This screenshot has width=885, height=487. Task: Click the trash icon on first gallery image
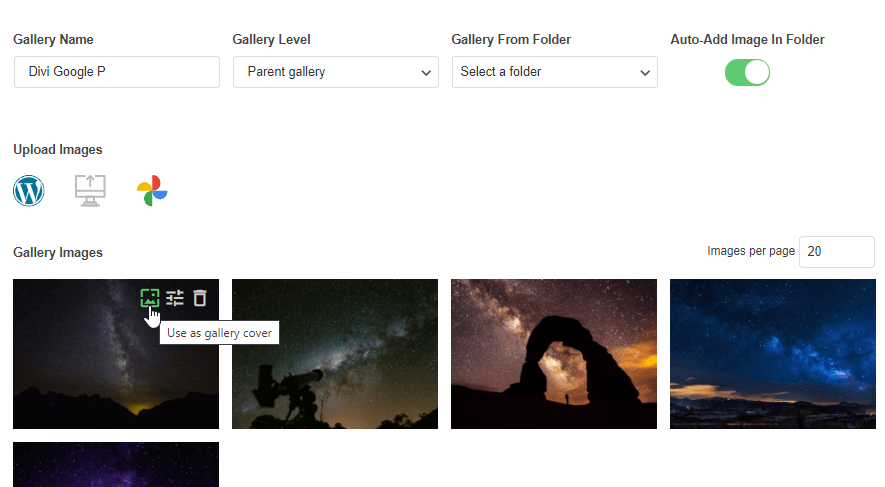pyautogui.click(x=200, y=297)
